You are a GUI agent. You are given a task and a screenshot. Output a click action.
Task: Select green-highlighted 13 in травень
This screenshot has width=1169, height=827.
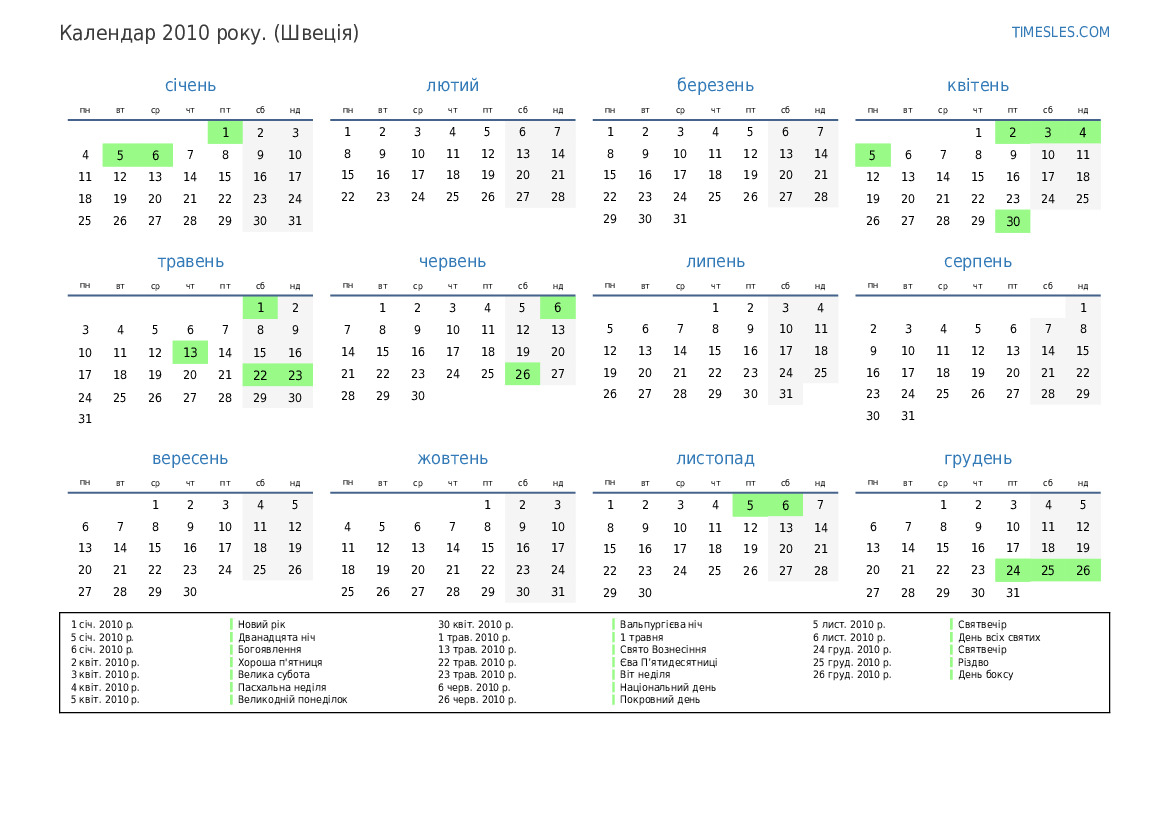(190, 352)
